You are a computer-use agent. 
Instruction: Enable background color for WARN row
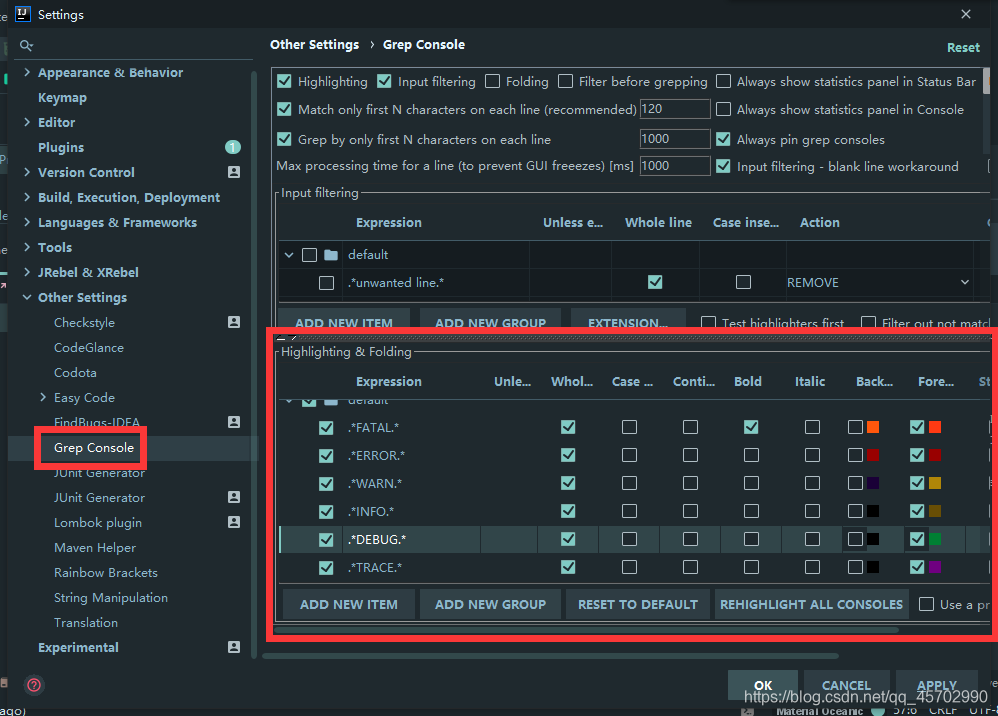(855, 483)
